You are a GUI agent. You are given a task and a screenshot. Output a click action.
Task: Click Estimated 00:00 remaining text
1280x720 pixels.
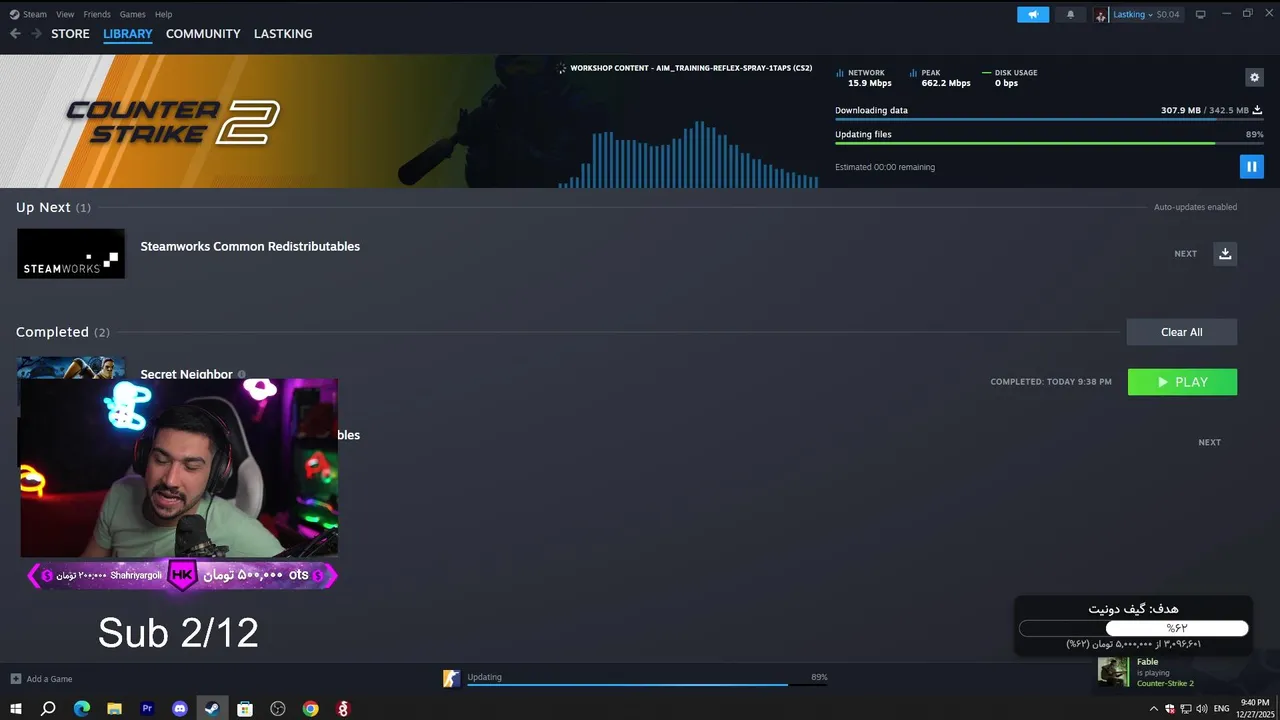[885, 167]
